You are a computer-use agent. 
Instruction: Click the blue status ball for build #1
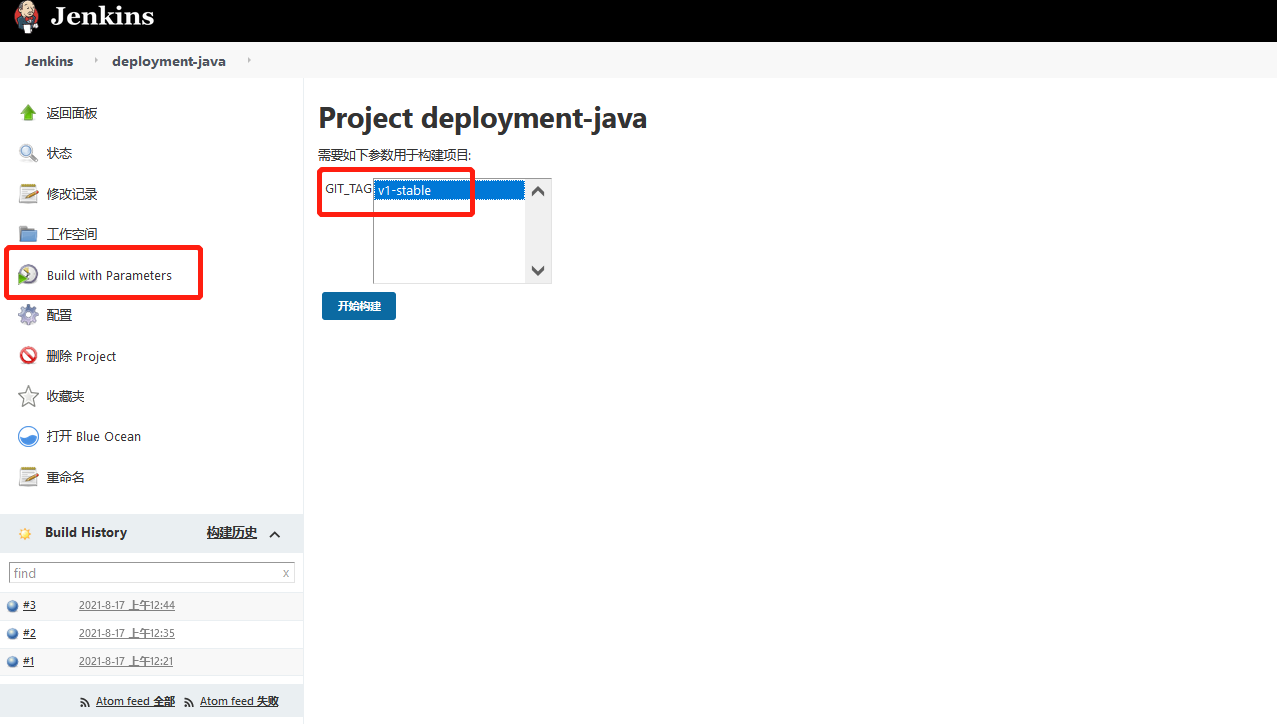coord(12,662)
